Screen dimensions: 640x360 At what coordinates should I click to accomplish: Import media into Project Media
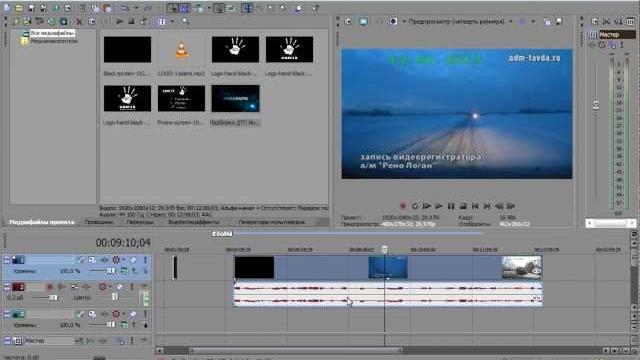coord(16,21)
